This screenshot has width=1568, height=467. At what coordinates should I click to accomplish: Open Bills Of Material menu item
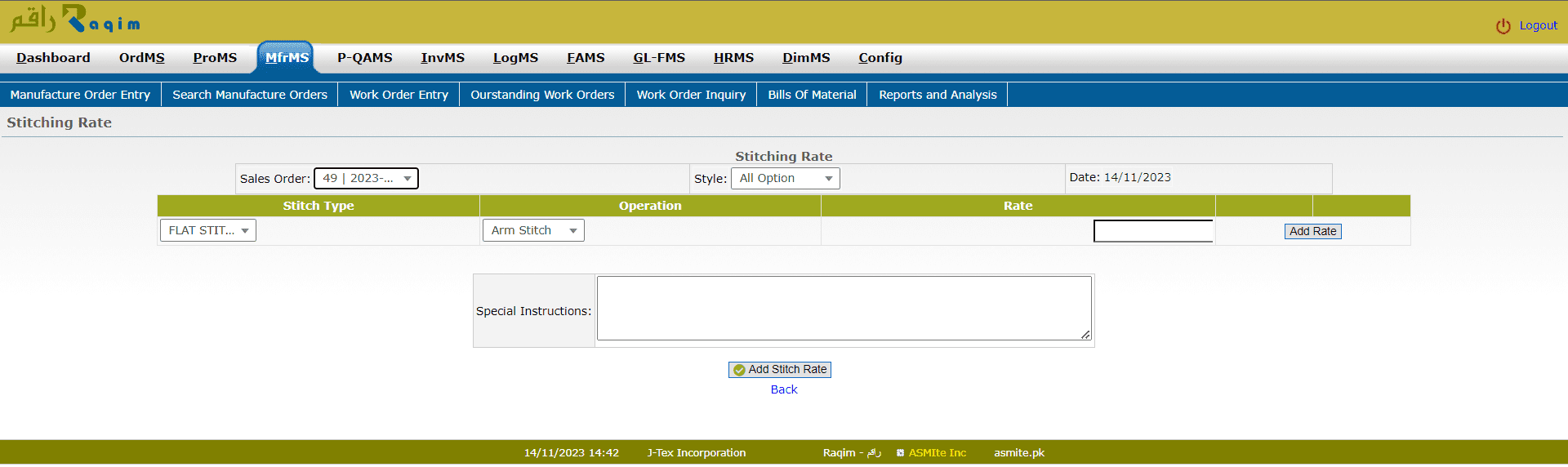pyautogui.click(x=812, y=95)
